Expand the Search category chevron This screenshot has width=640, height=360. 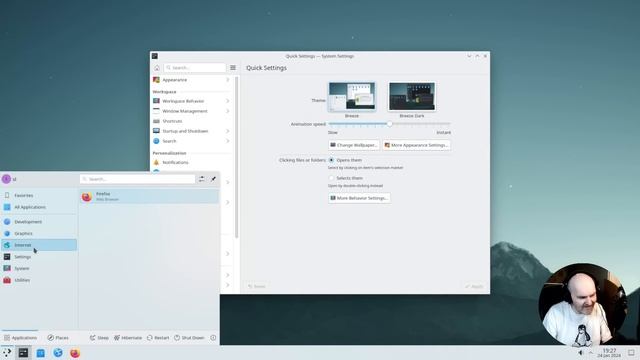coord(227,141)
